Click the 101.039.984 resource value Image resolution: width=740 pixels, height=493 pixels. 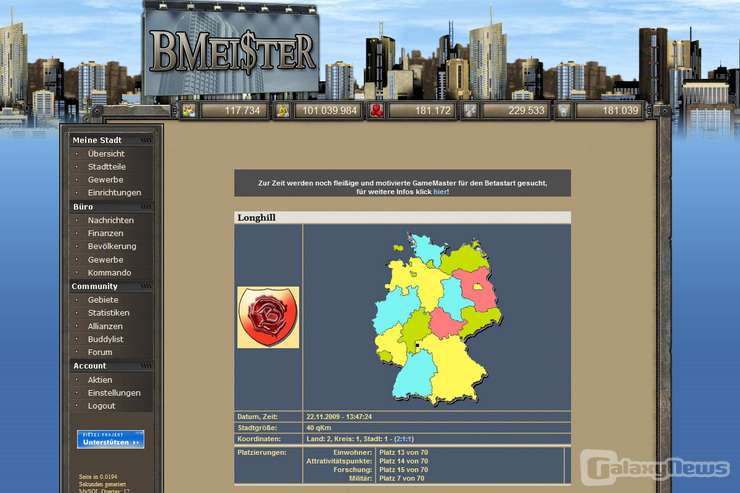coord(329,111)
